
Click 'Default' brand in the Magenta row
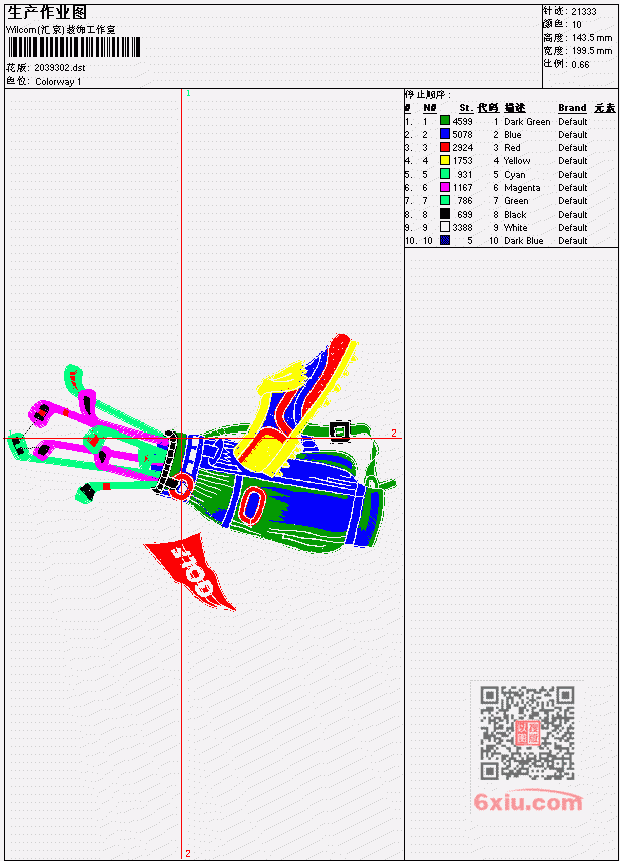(x=573, y=188)
